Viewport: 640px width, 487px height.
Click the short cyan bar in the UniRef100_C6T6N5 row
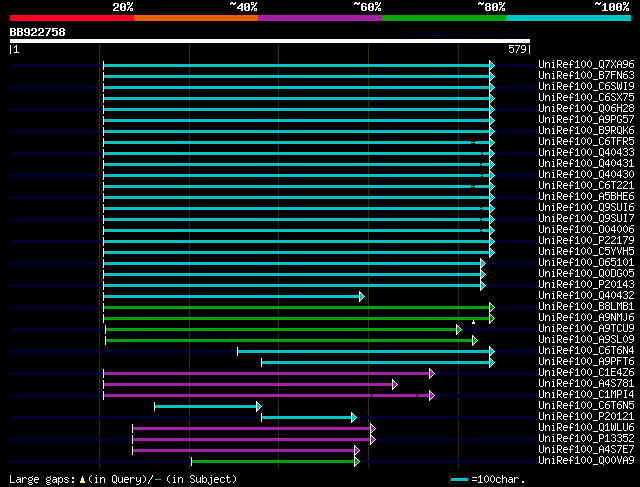tap(205, 407)
